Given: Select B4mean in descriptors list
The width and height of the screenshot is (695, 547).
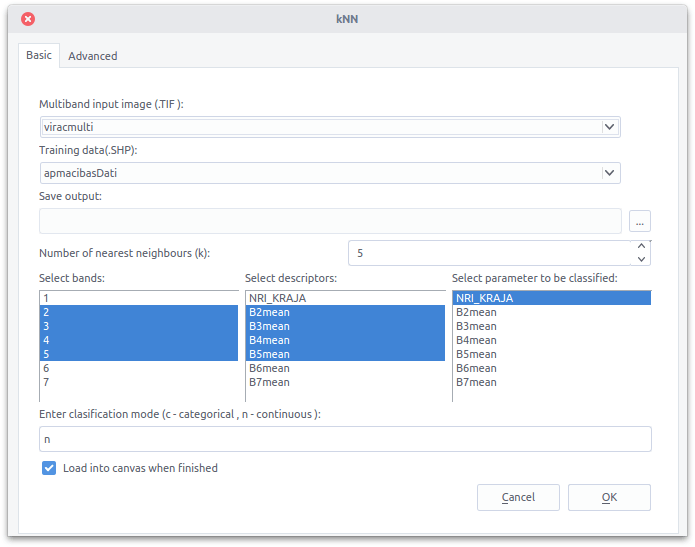Looking at the screenshot, I should pos(345,340).
